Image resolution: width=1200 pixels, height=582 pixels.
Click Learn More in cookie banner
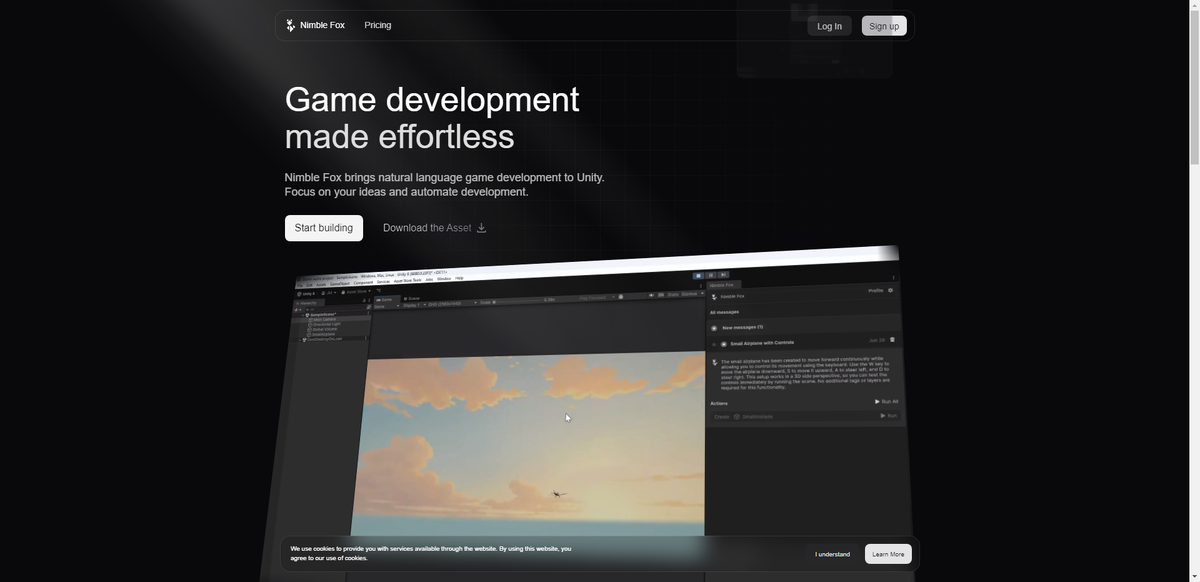pyautogui.click(x=888, y=554)
